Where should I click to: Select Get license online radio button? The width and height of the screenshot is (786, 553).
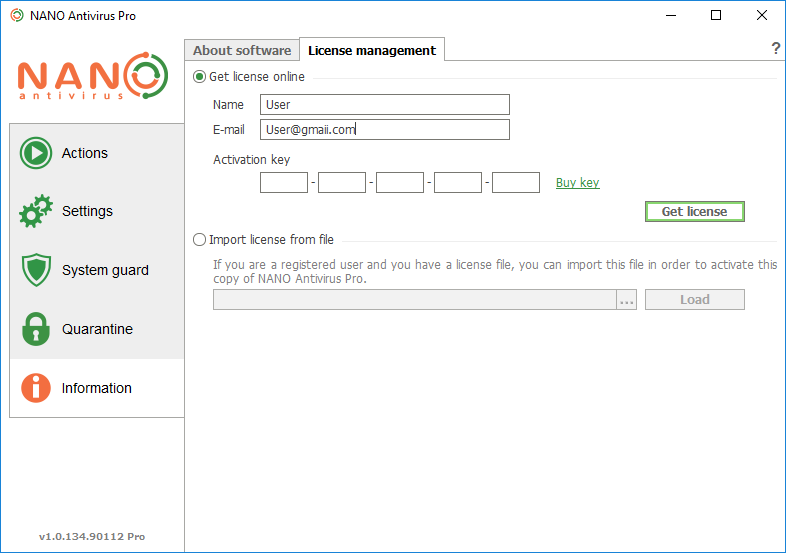[200, 77]
